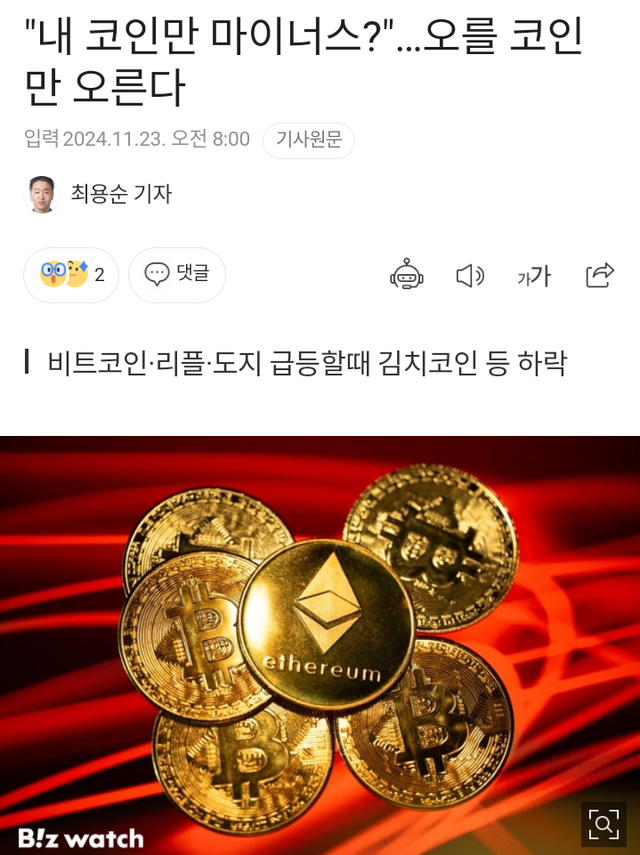This screenshot has width=640, height=855.
Task: Play article audio with the speaker icon
Action: click(x=470, y=275)
